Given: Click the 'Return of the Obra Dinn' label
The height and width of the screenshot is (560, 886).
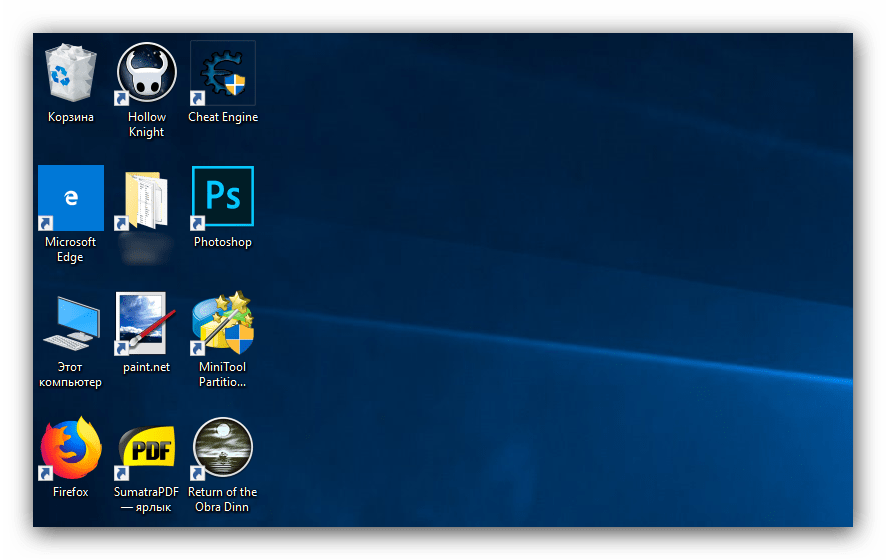Looking at the screenshot, I should (223, 499).
